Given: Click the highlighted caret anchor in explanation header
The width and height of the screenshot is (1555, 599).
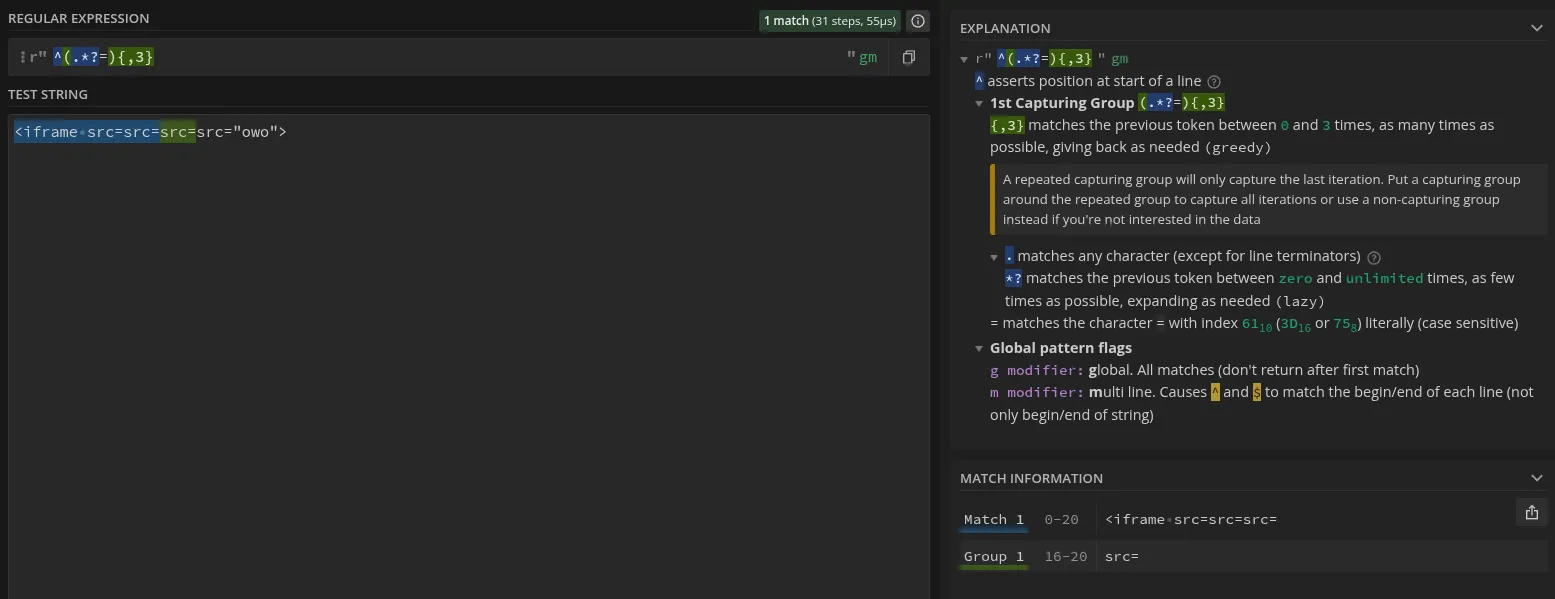Looking at the screenshot, I should 1002,59.
